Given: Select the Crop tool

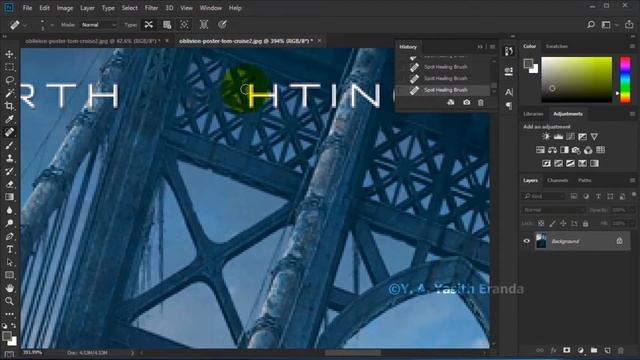Looking at the screenshot, I should (9, 106).
